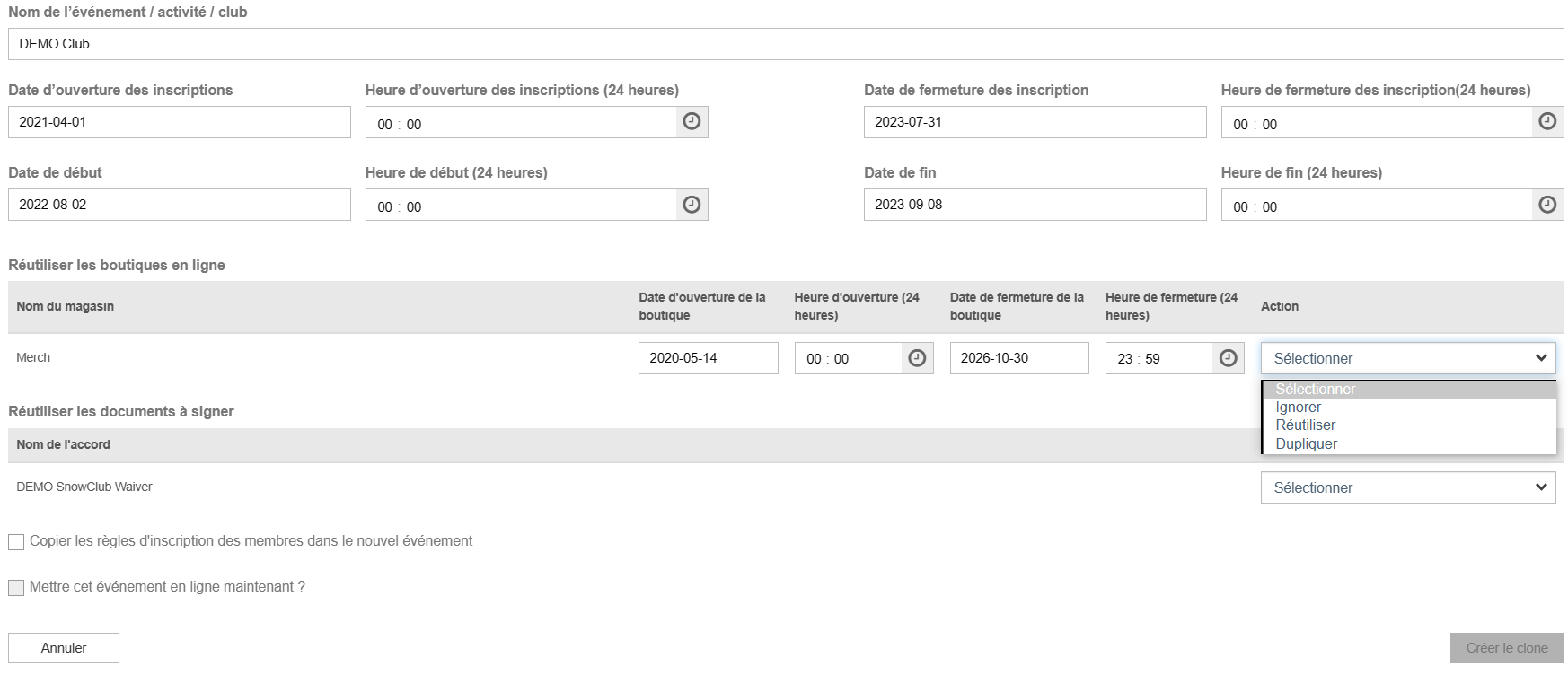Click the Date de fin field

pyautogui.click(x=1035, y=205)
